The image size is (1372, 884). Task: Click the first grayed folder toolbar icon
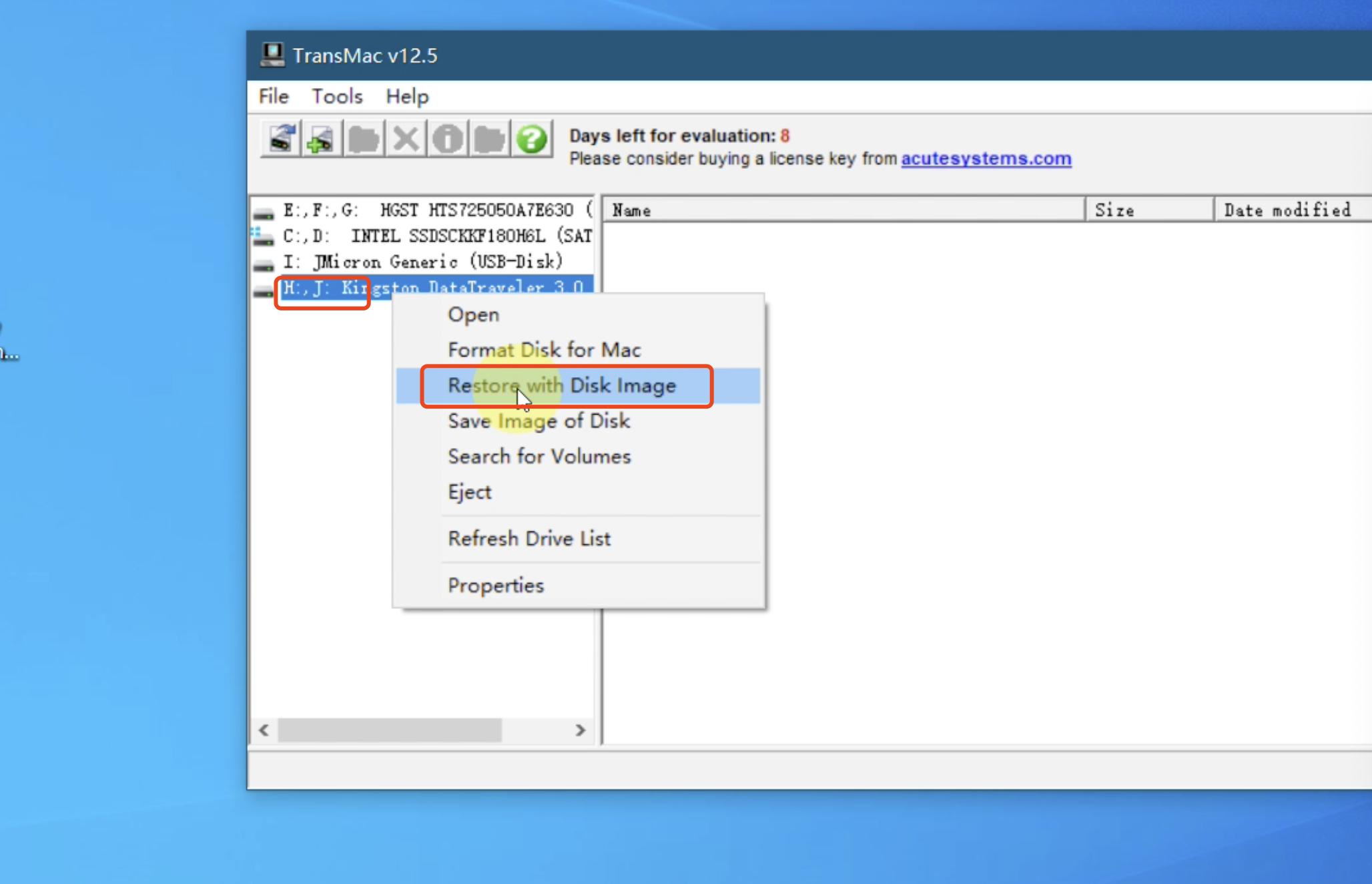364,140
